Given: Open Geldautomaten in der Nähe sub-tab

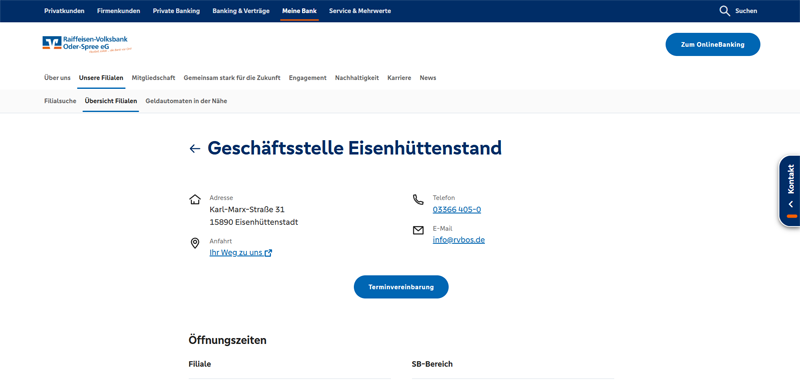Looking at the screenshot, I should click(186, 101).
